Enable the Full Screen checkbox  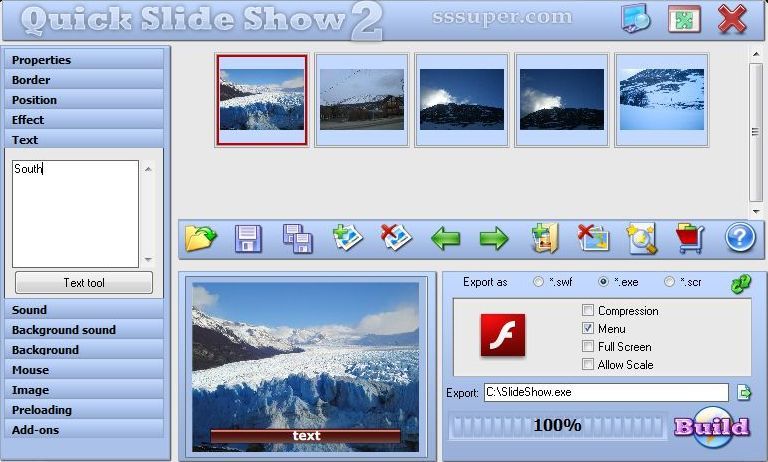click(x=588, y=346)
